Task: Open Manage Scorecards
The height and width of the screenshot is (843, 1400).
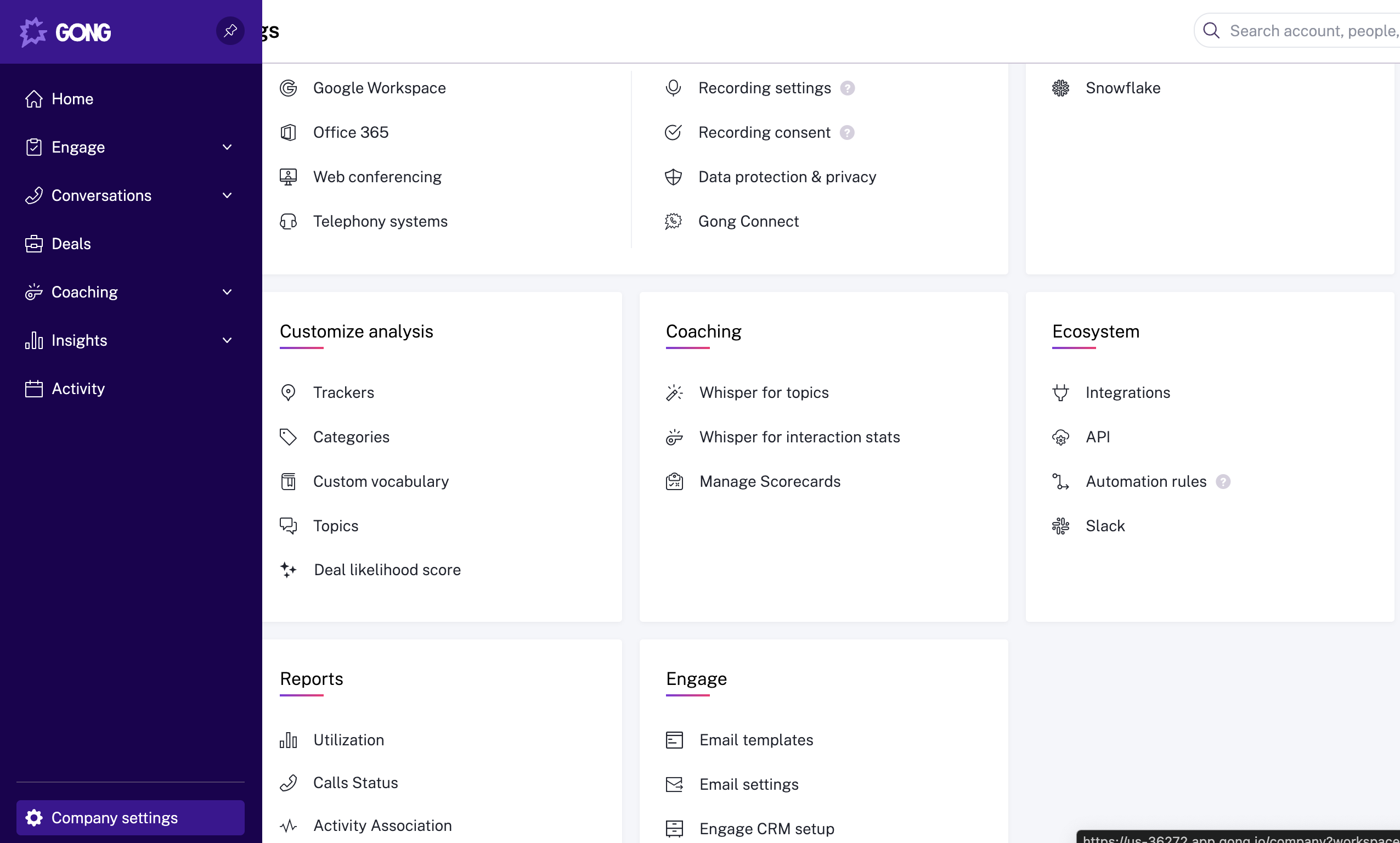Action: pos(770,481)
